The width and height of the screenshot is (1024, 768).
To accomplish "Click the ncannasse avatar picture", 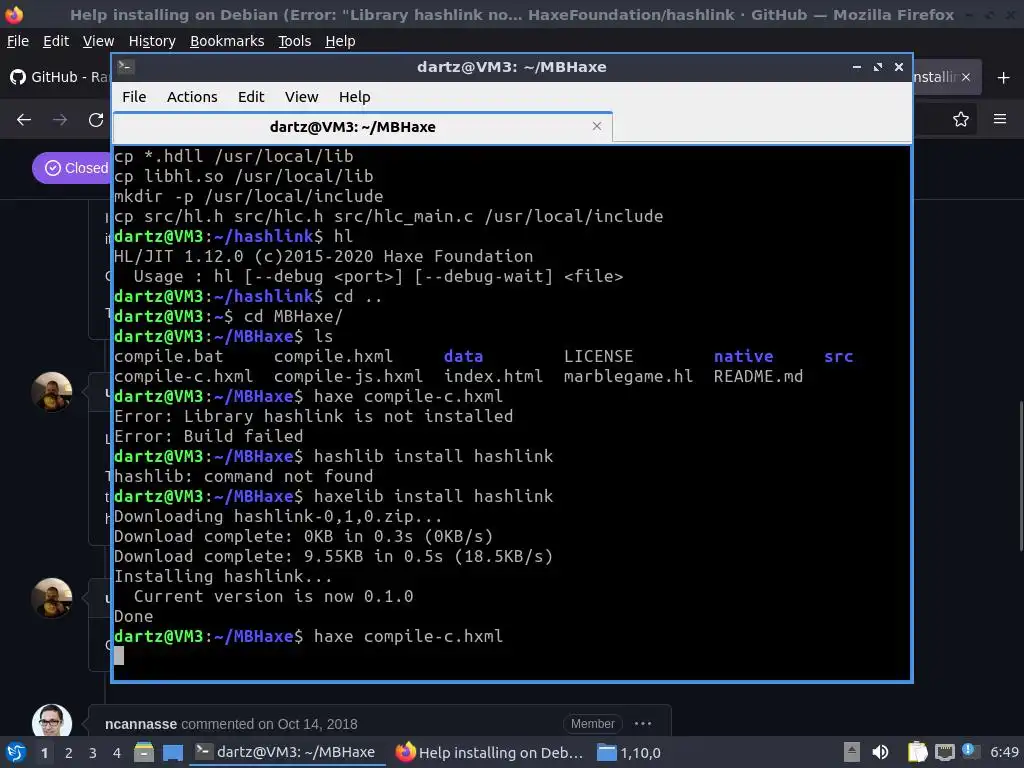I will click(x=52, y=721).
